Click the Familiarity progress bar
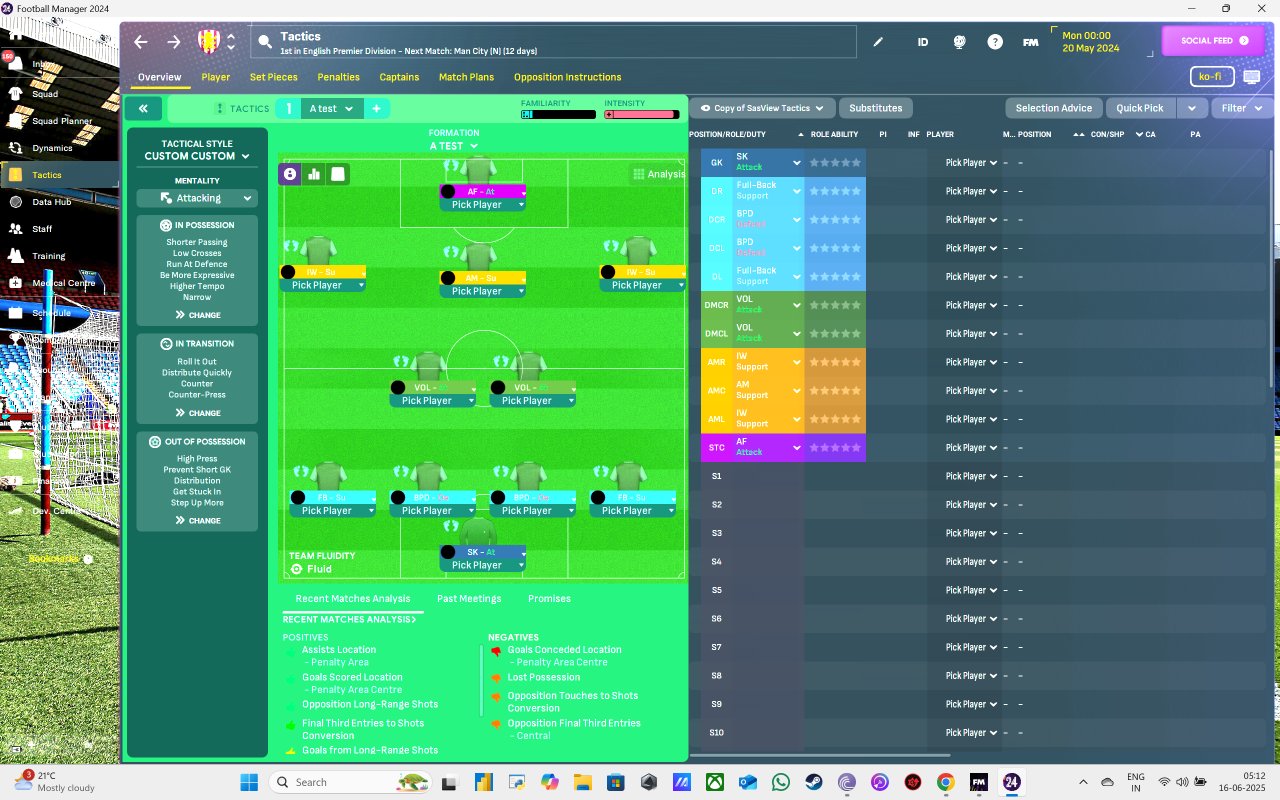The height and width of the screenshot is (800, 1280). [558, 114]
